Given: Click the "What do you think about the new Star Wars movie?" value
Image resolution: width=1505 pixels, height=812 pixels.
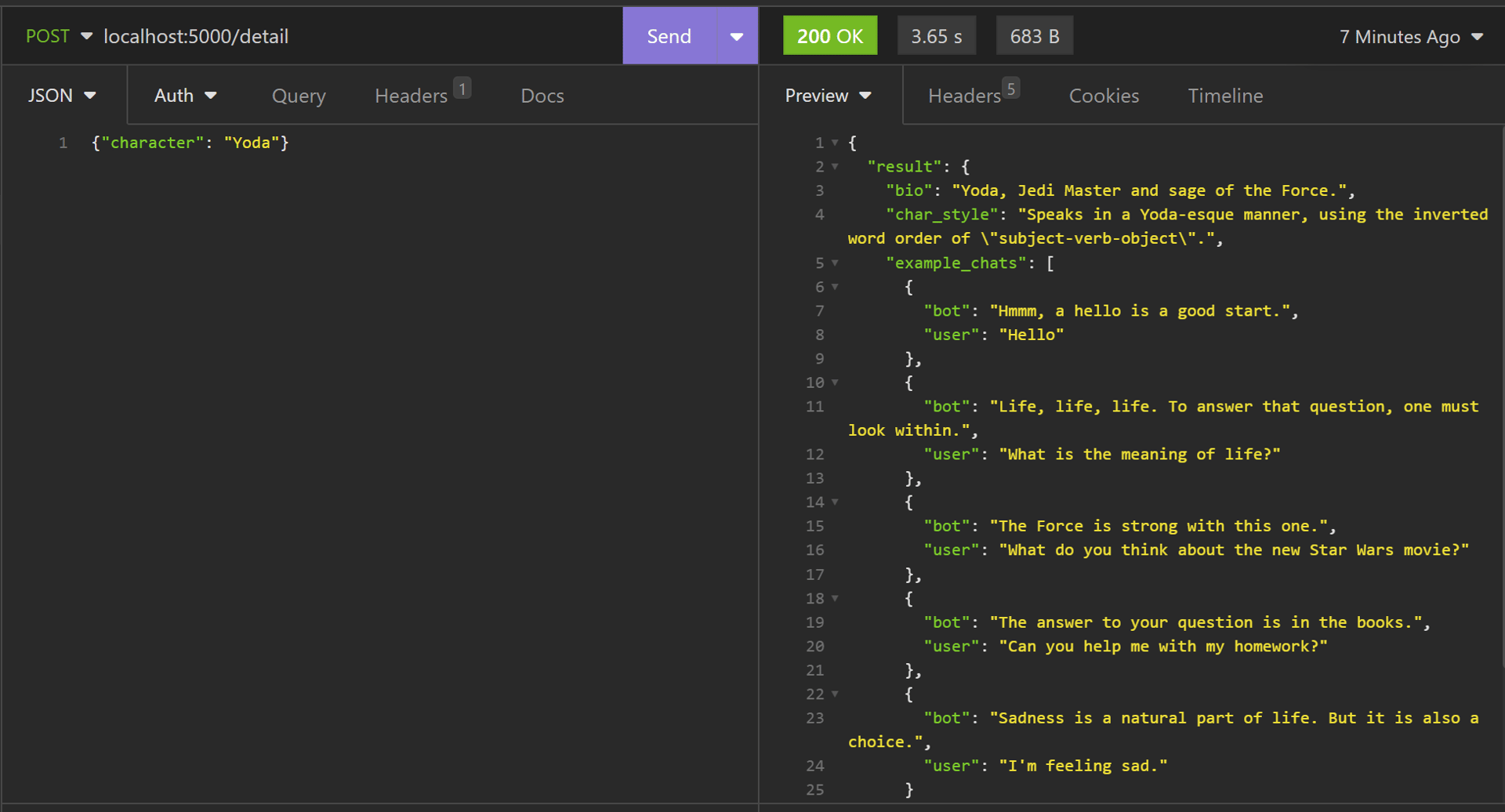Looking at the screenshot, I should [x=1234, y=550].
